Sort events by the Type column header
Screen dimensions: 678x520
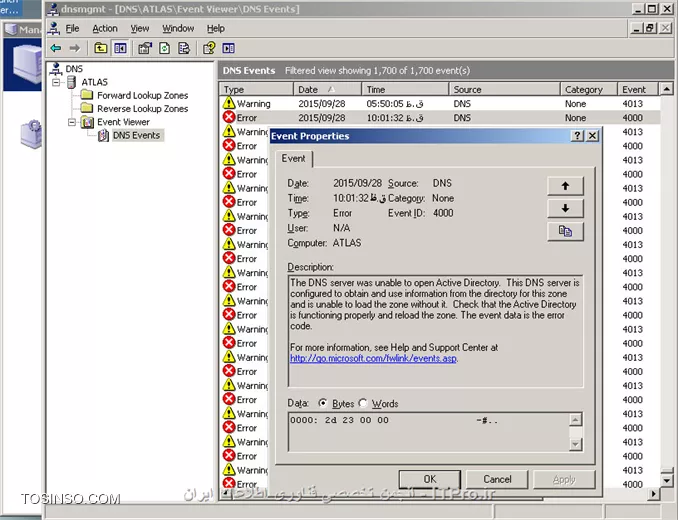click(256, 89)
